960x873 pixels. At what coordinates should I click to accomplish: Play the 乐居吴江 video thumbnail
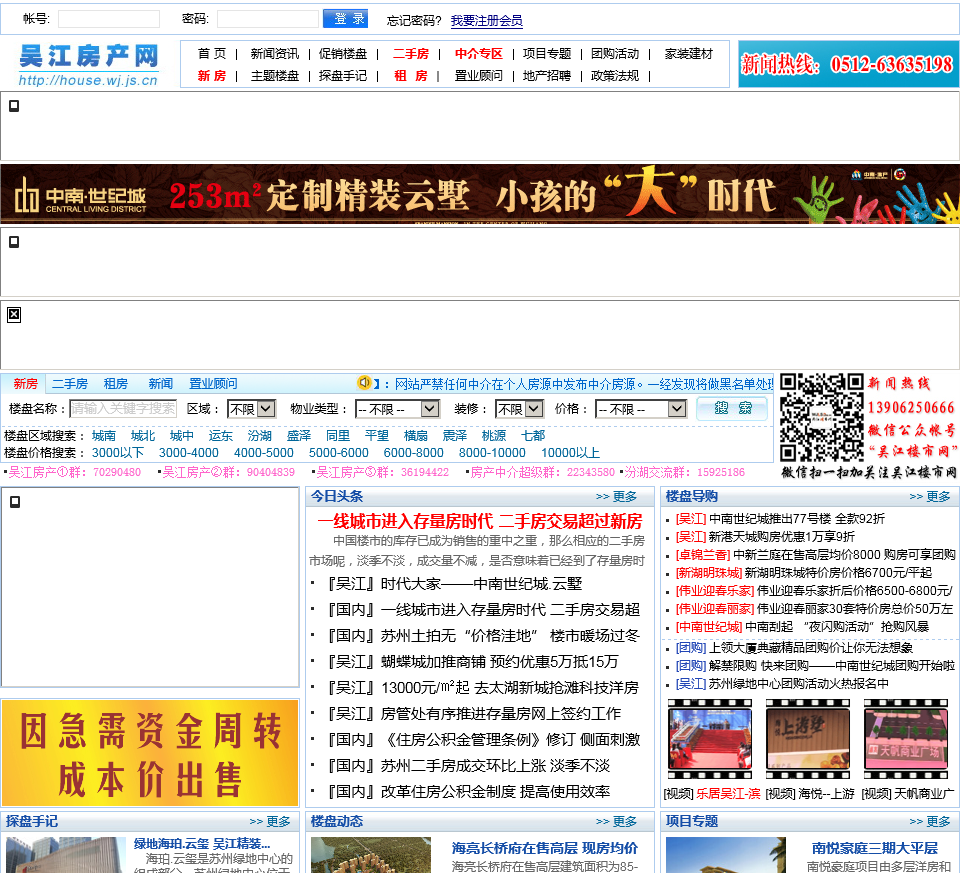pyautogui.click(x=710, y=740)
